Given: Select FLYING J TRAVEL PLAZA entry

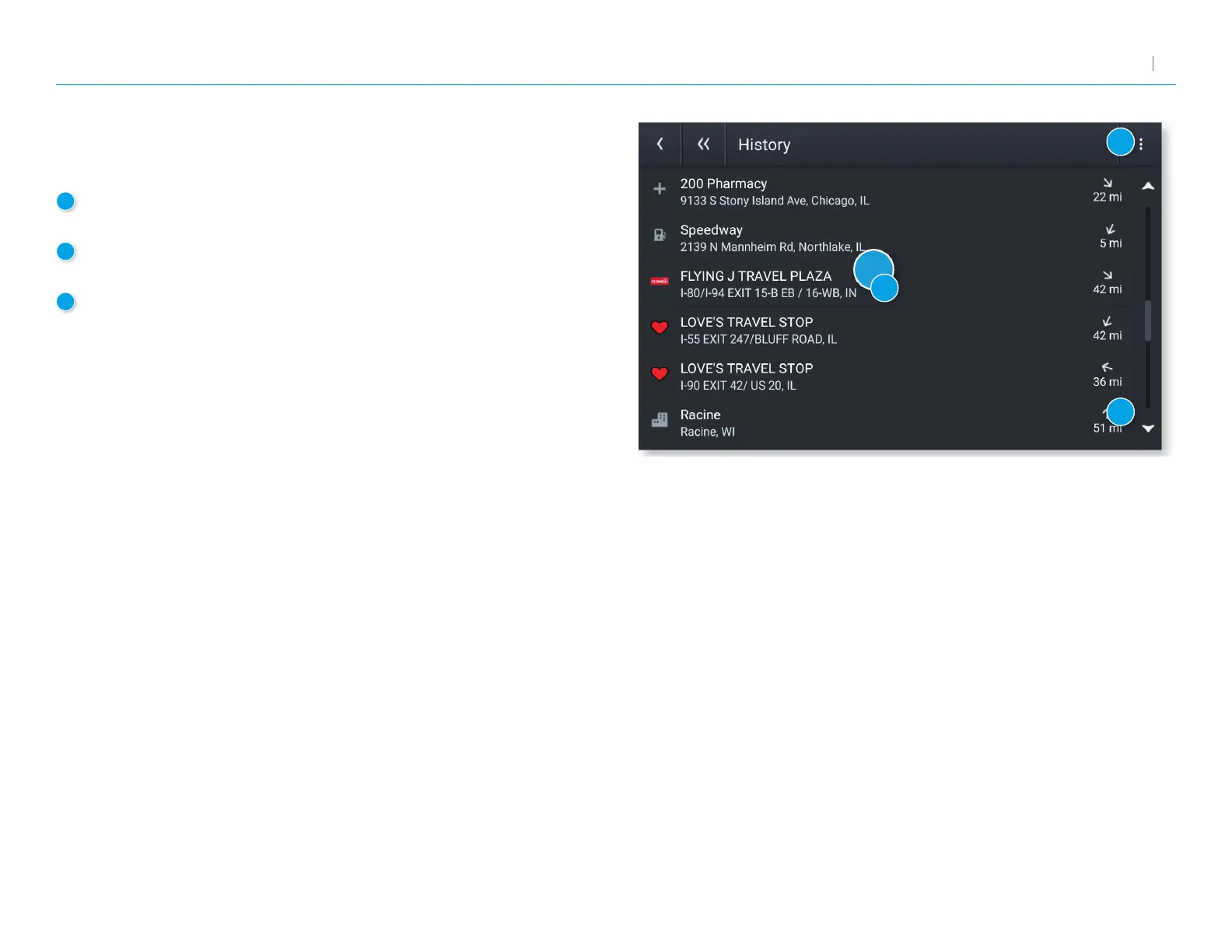Looking at the screenshot, I should [887, 284].
